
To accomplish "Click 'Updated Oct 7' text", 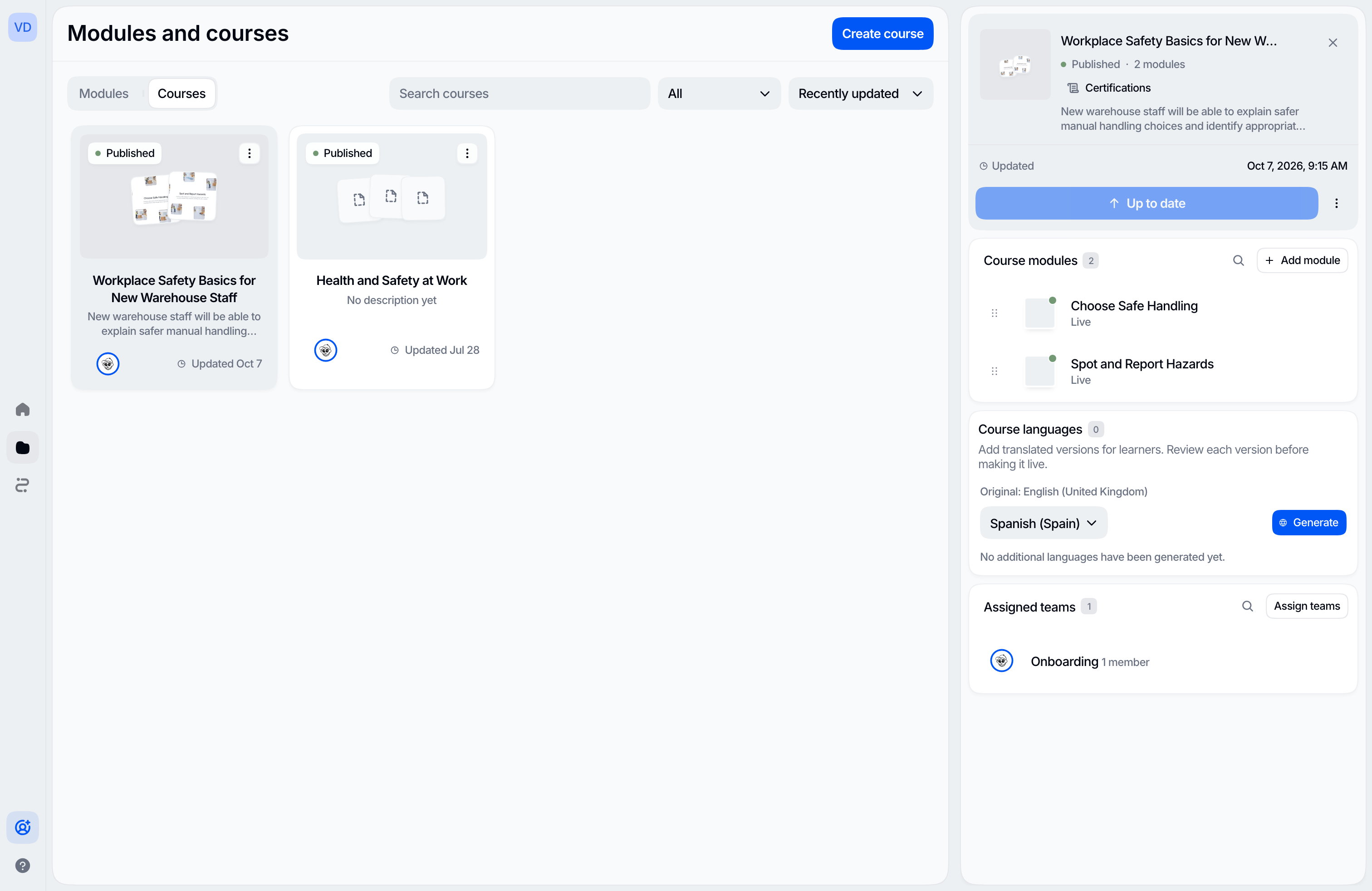I will (x=226, y=364).
